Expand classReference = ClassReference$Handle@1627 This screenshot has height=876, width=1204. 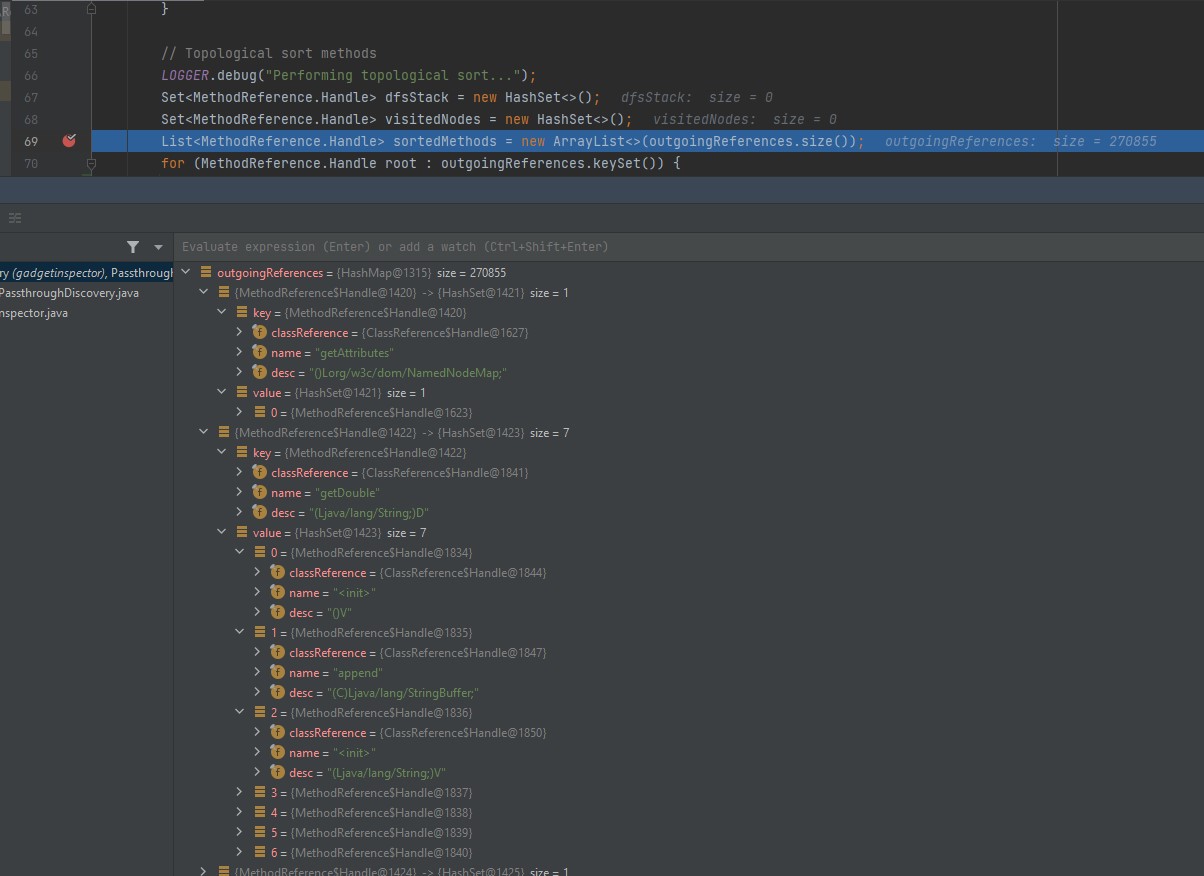coord(240,332)
